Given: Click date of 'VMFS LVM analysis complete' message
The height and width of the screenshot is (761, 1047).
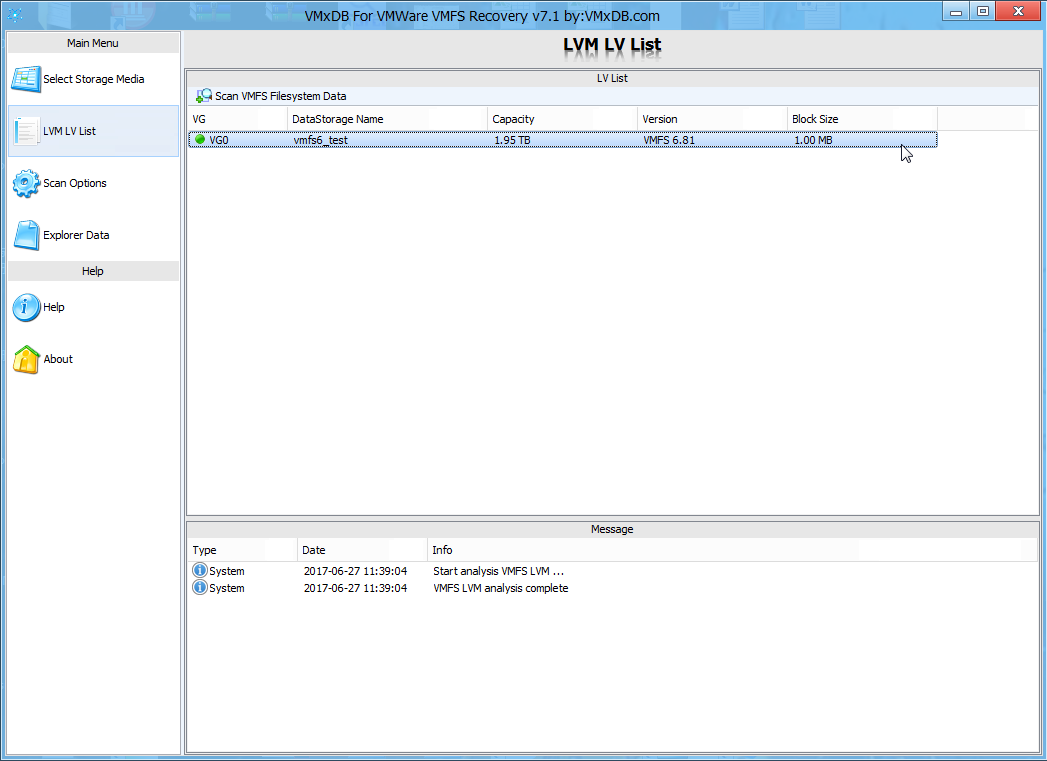Looking at the screenshot, I should [355, 588].
